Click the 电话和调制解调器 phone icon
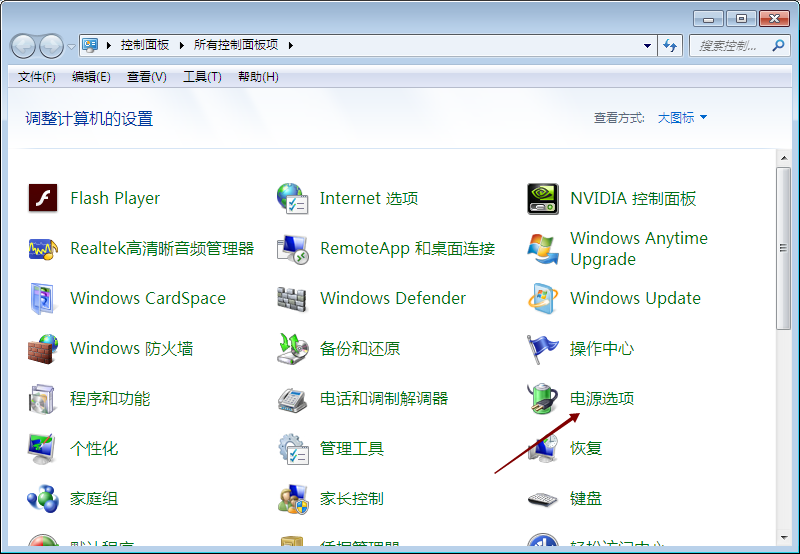800x554 pixels. 292,400
